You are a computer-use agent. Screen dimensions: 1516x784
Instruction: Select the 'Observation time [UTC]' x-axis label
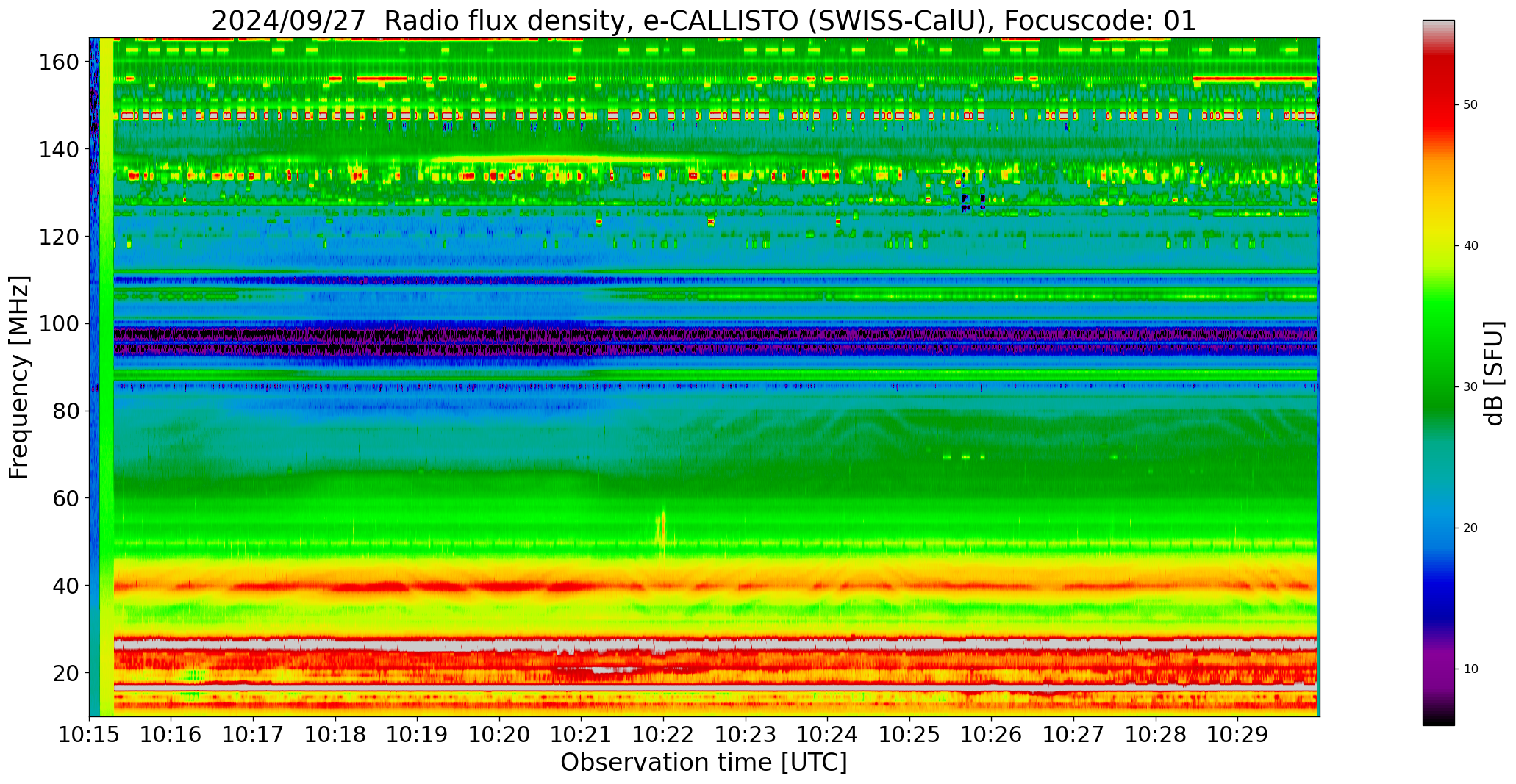(x=704, y=763)
